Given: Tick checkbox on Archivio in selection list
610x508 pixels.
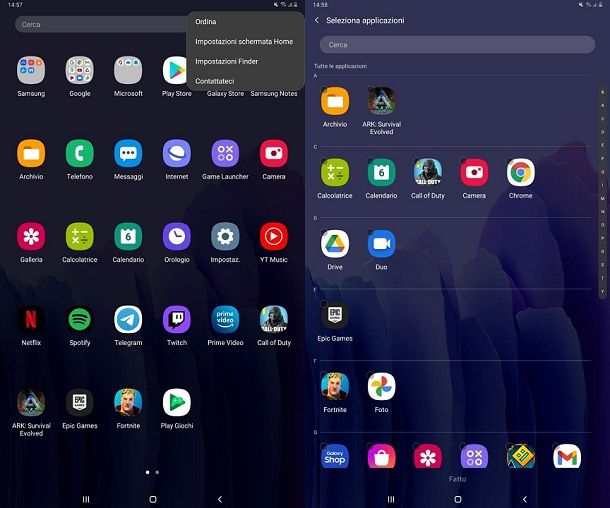Looking at the screenshot, I should click(x=324, y=89).
